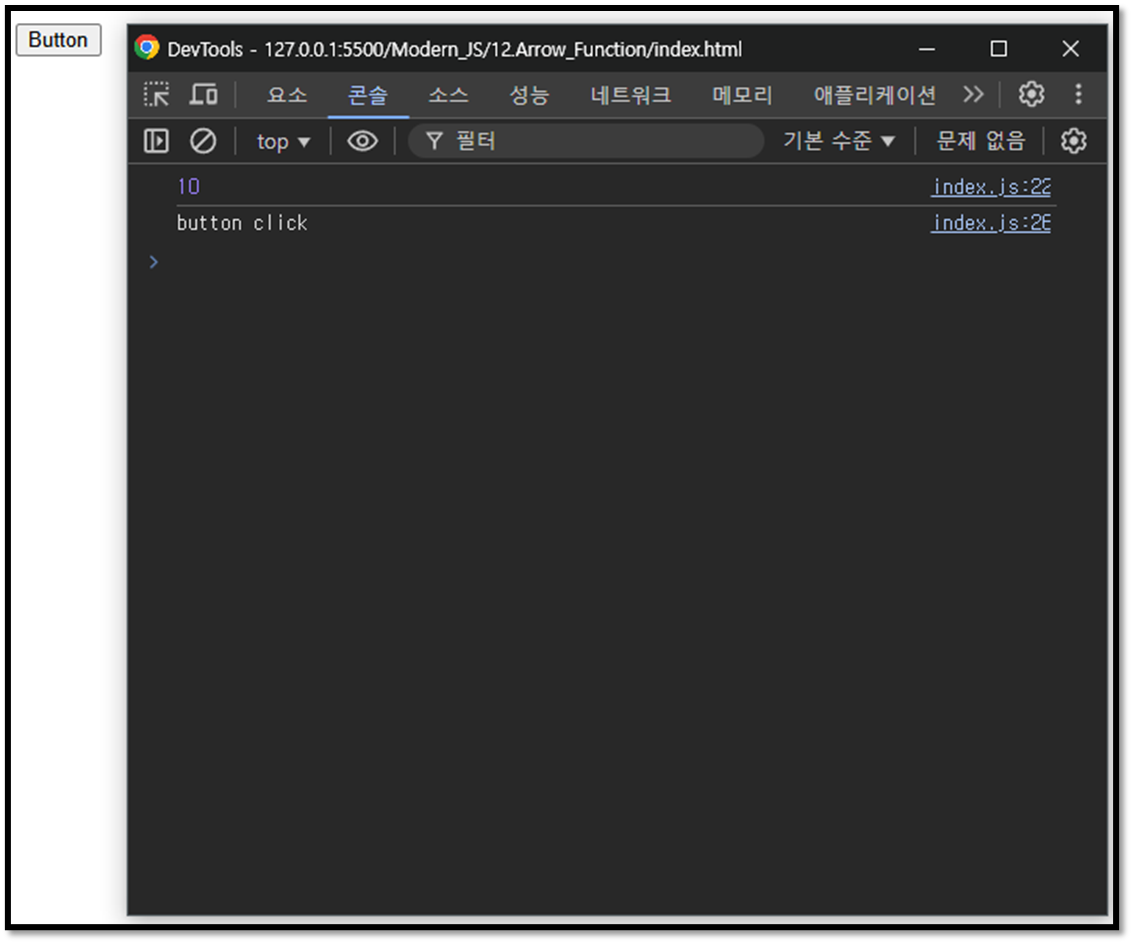Clear the console with the circle-slash icon
The width and height of the screenshot is (1132, 943).
(203, 141)
